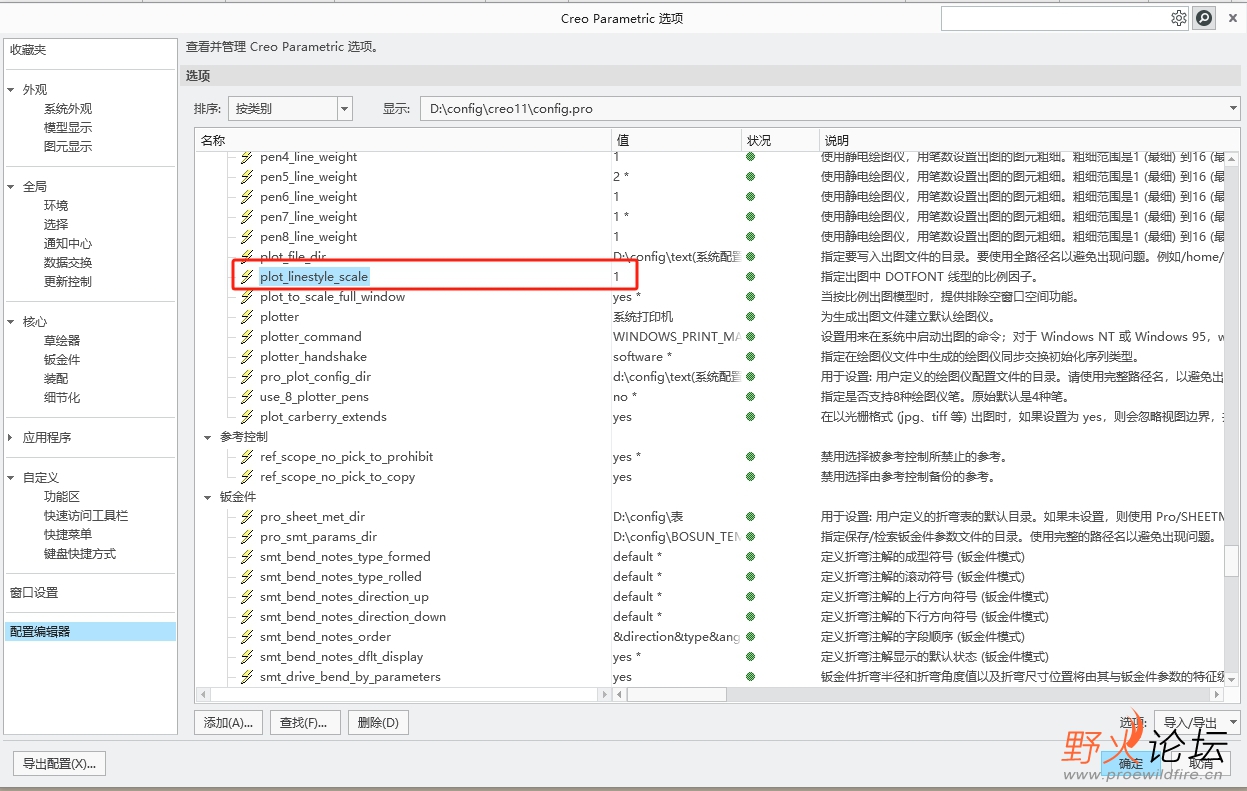The height and width of the screenshot is (791, 1247).
Task: Open 窗口设置 page
Action: pos(33,593)
